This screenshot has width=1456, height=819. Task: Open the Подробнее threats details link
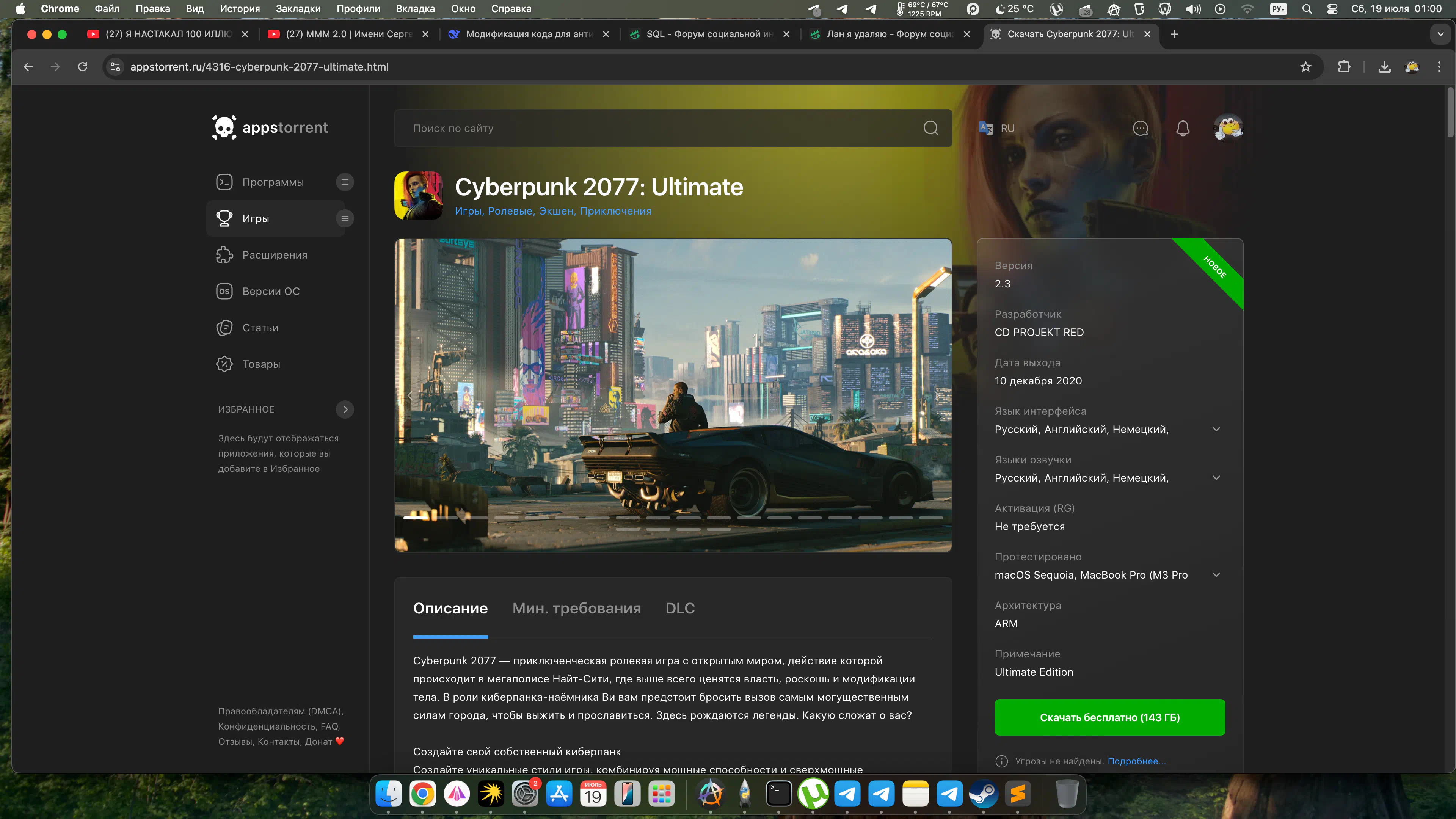(x=1137, y=761)
